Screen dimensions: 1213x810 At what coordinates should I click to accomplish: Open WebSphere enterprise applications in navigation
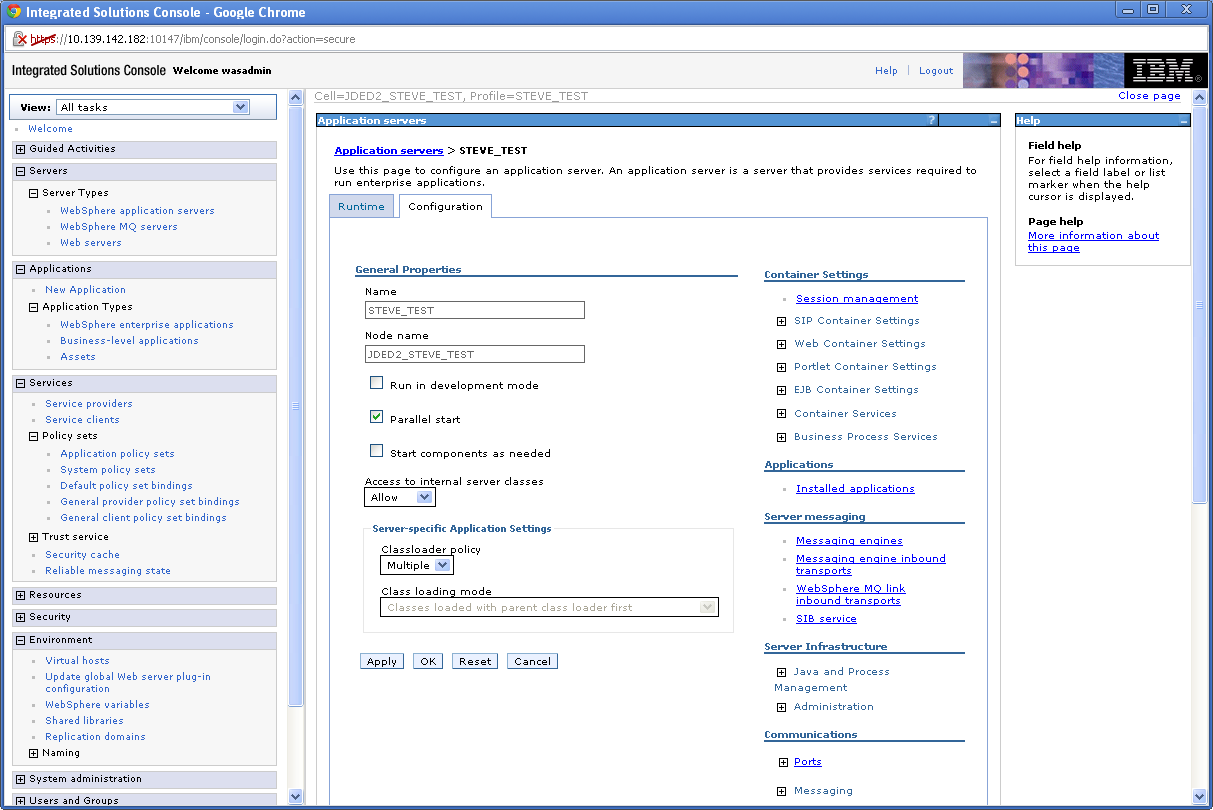147,325
